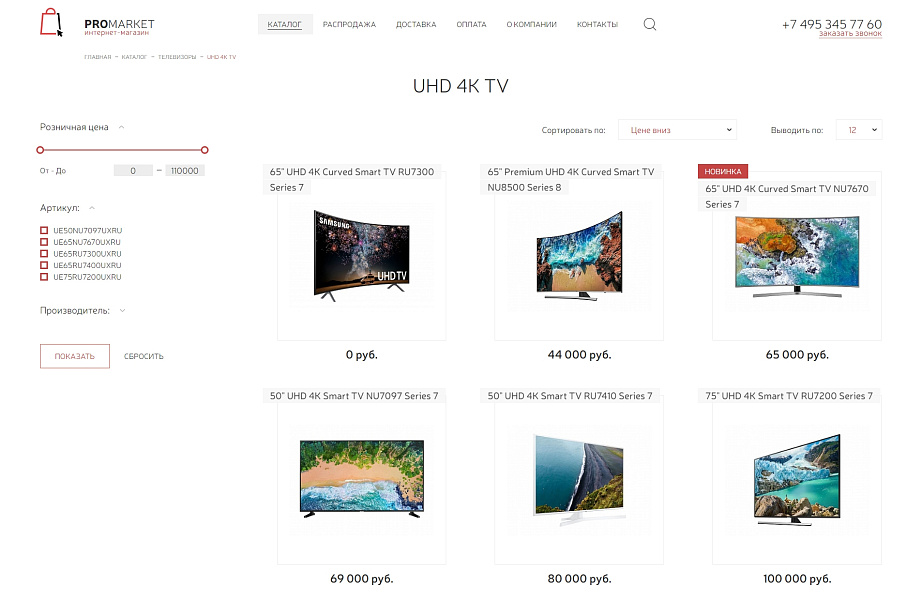This screenshot has width=922, height=600.
Task: Open the Выводить по items-per-page dropdown
Action: pyautogui.click(x=858, y=130)
